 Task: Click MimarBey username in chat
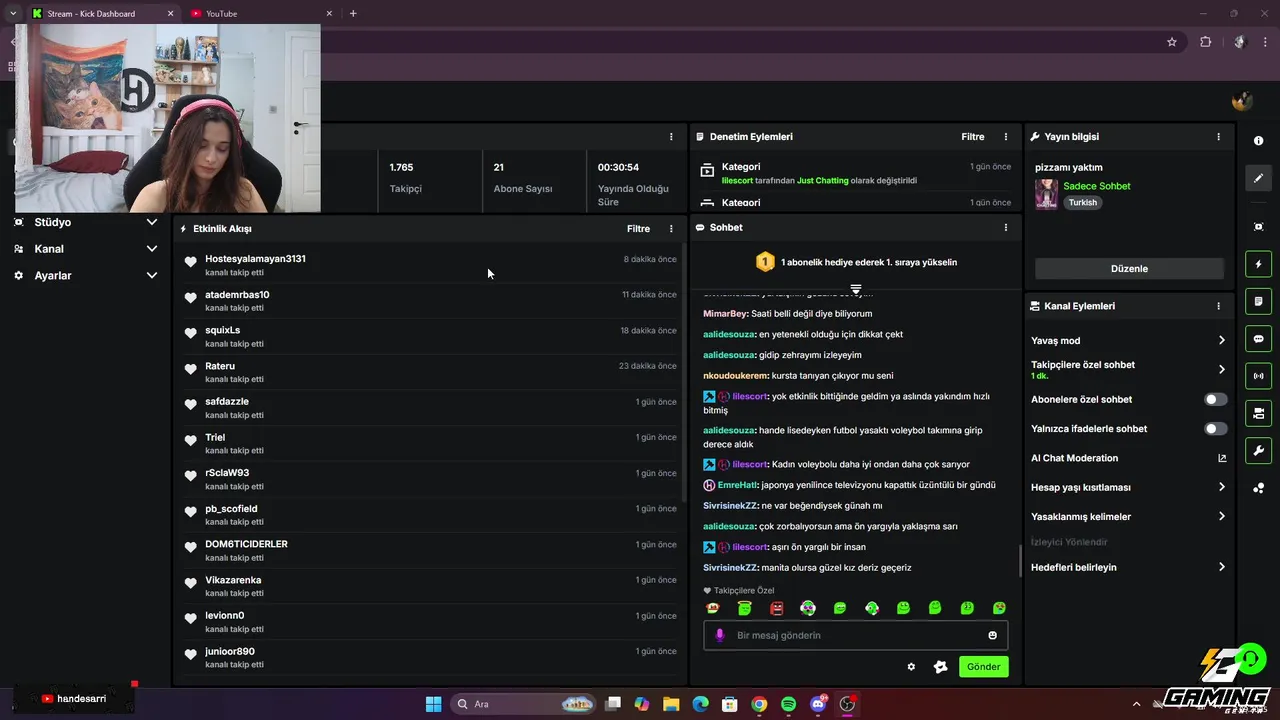725,314
